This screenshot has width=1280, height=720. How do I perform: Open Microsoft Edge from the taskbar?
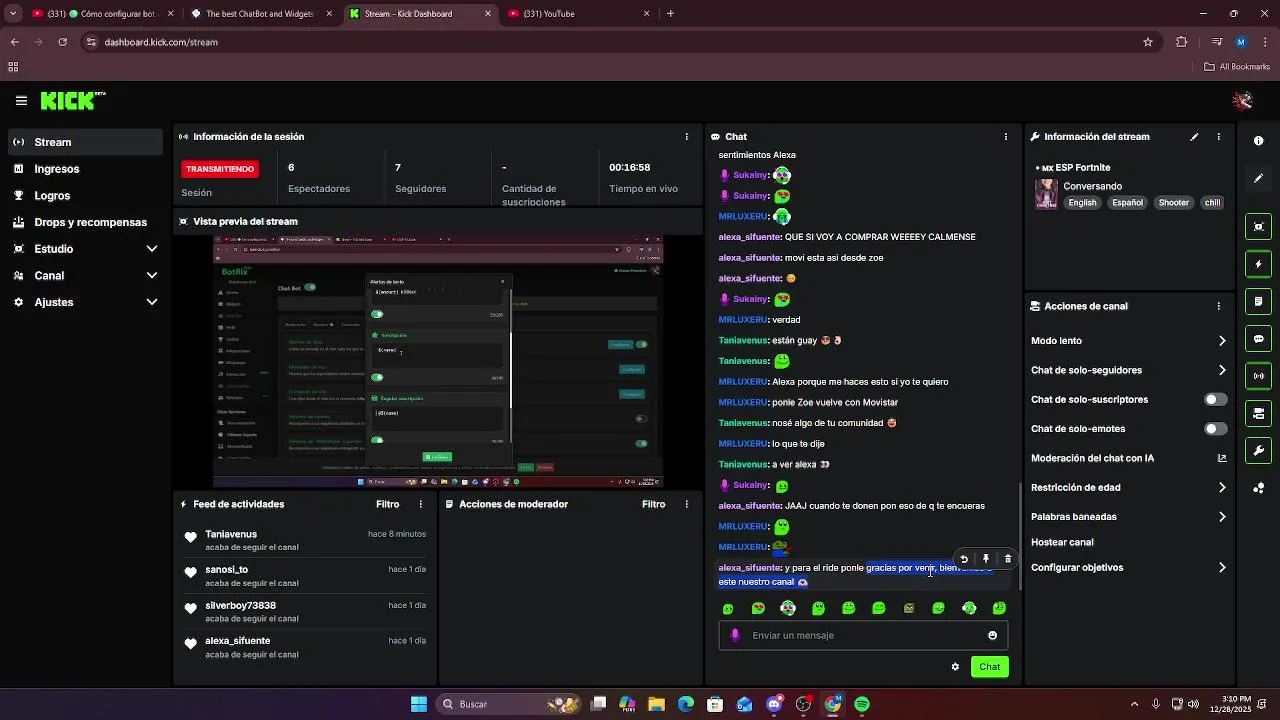pos(685,705)
